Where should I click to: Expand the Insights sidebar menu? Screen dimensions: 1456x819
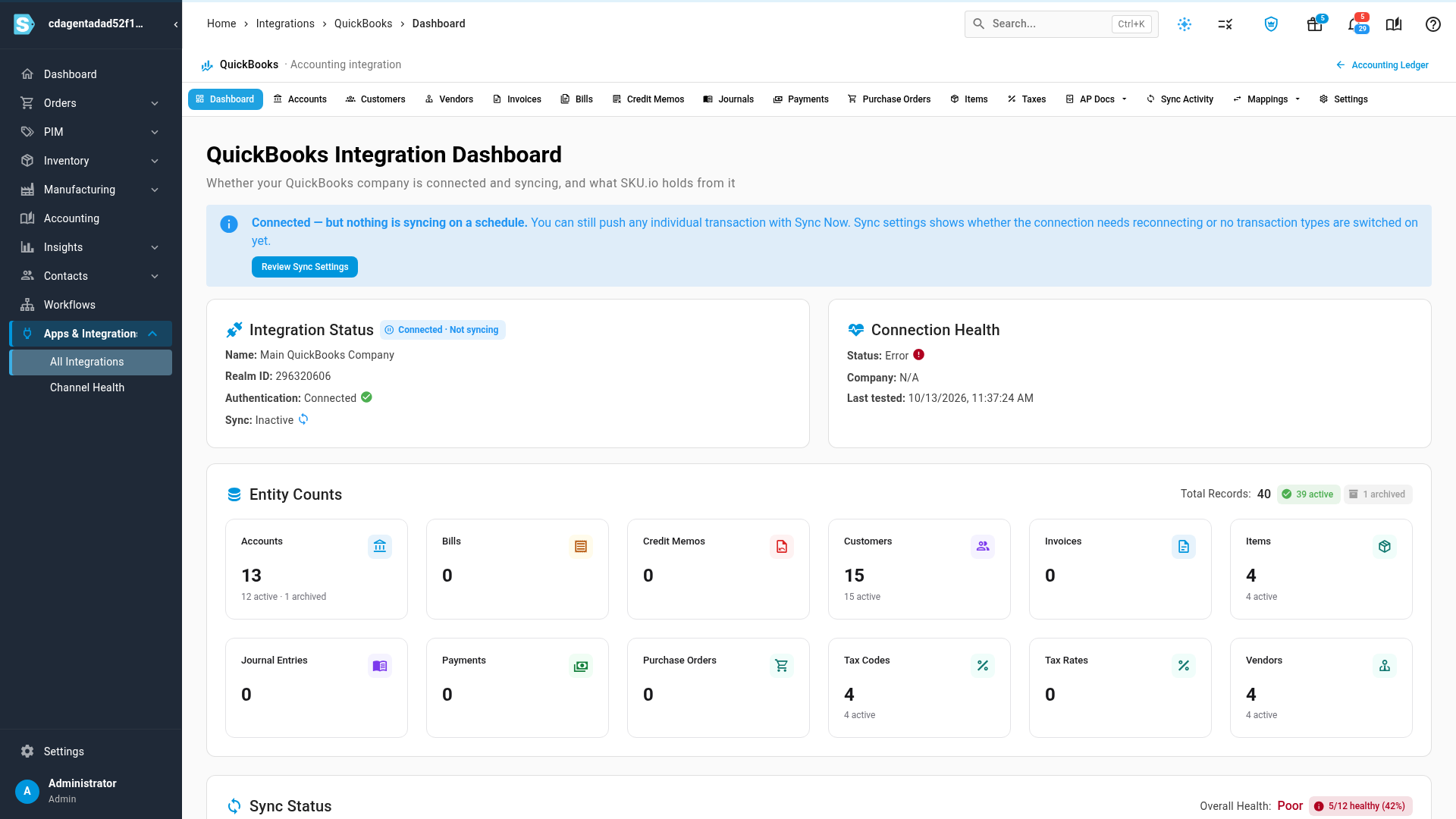[91, 247]
